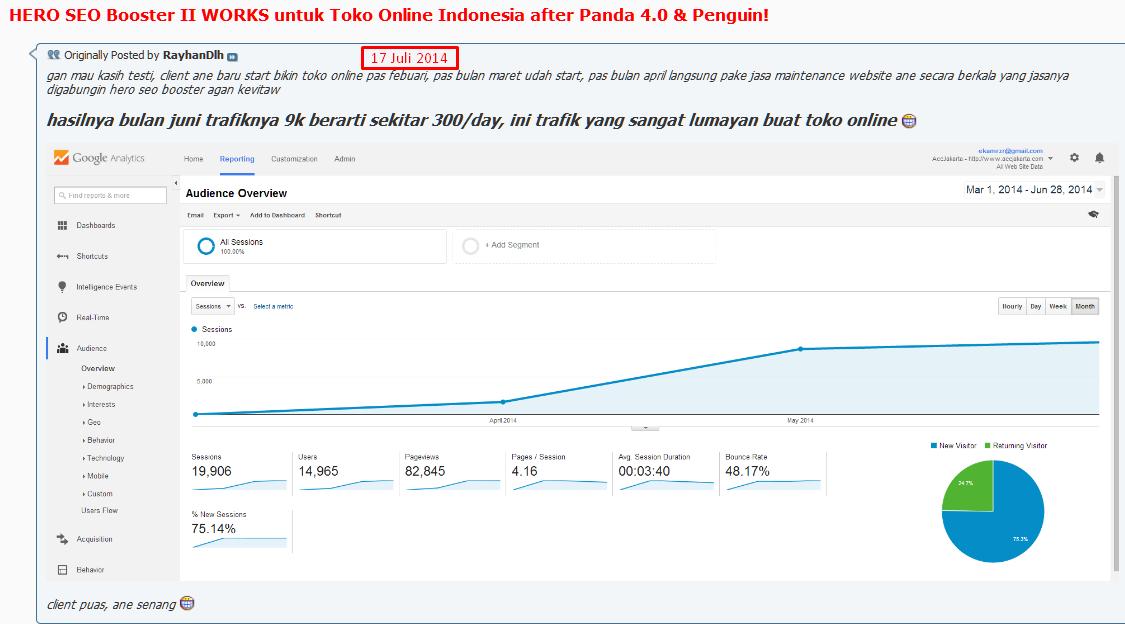Click the graduation cap education icon
The width and height of the screenshot is (1125, 624).
[x=1093, y=214]
